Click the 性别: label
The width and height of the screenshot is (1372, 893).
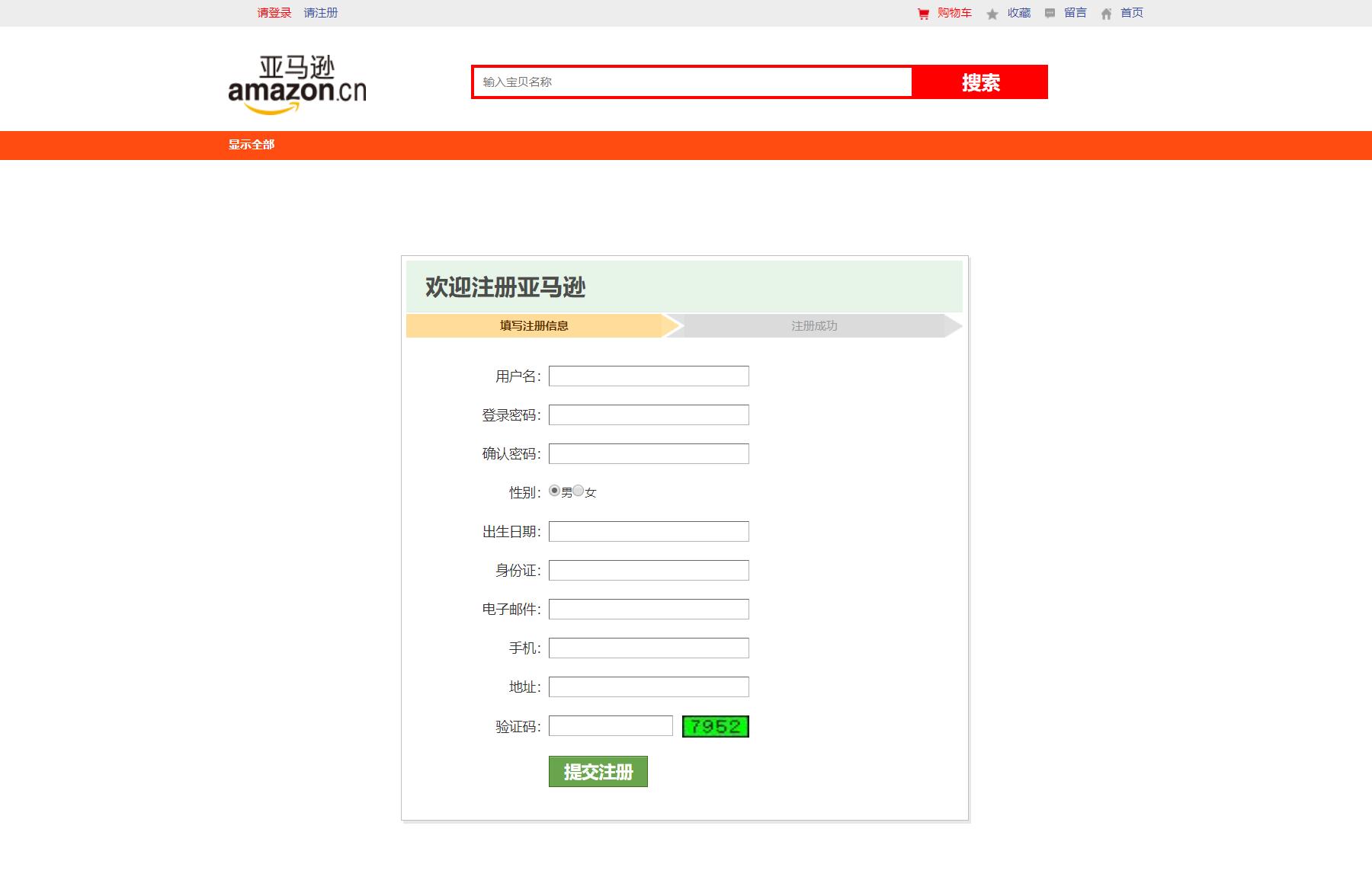pyautogui.click(x=525, y=493)
